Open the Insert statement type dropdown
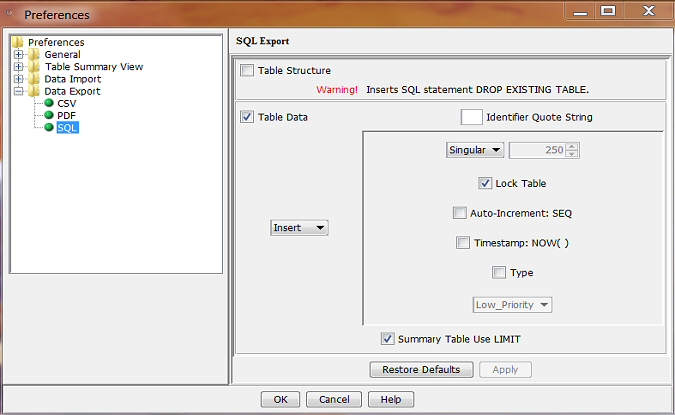Screen dimensions: 675x415 [300, 228]
